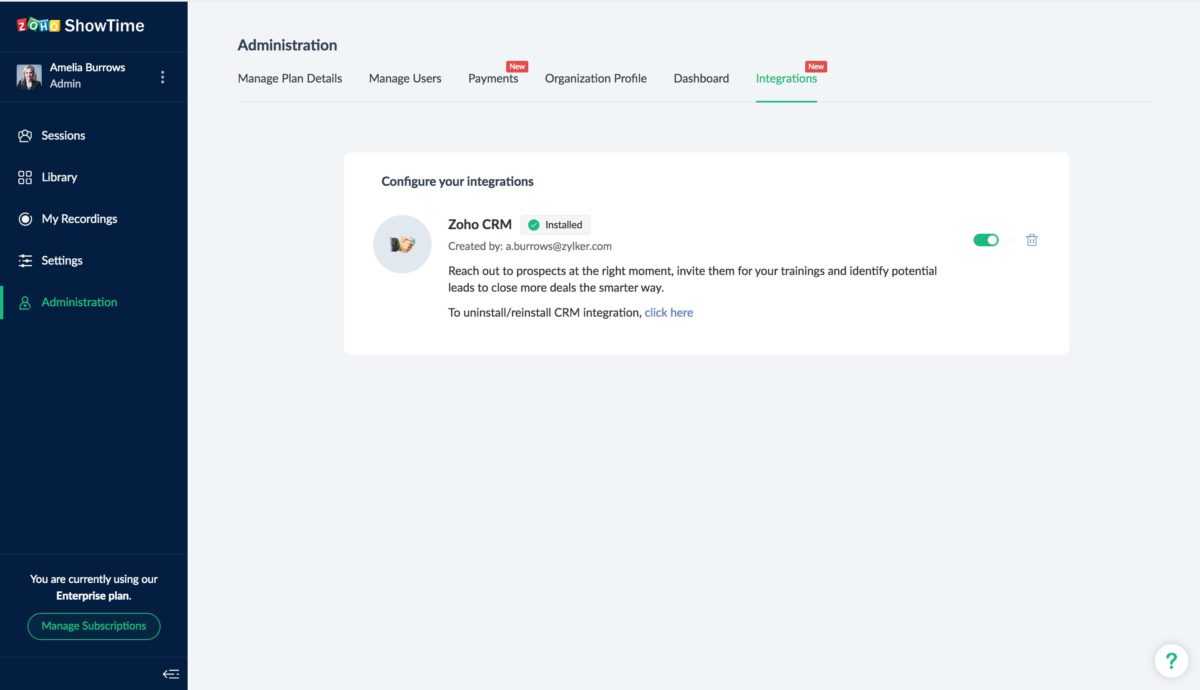Click the Settings sliders icon

click(25, 261)
